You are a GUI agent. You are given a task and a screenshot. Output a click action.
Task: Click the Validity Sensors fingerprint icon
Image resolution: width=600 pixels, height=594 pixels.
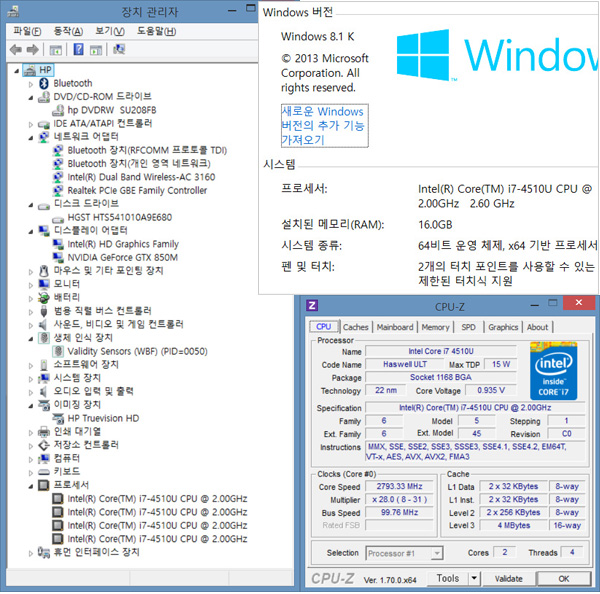(58, 351)
